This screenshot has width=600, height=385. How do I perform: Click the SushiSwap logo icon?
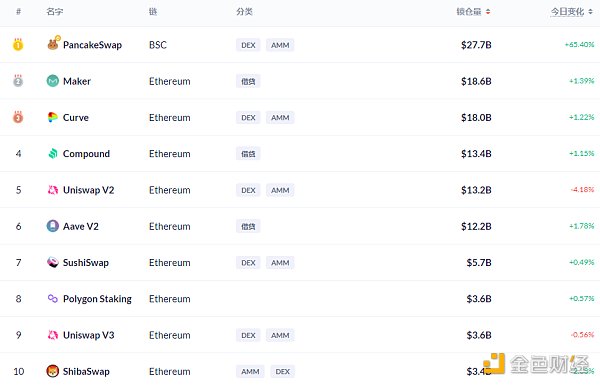coord(53,263)
